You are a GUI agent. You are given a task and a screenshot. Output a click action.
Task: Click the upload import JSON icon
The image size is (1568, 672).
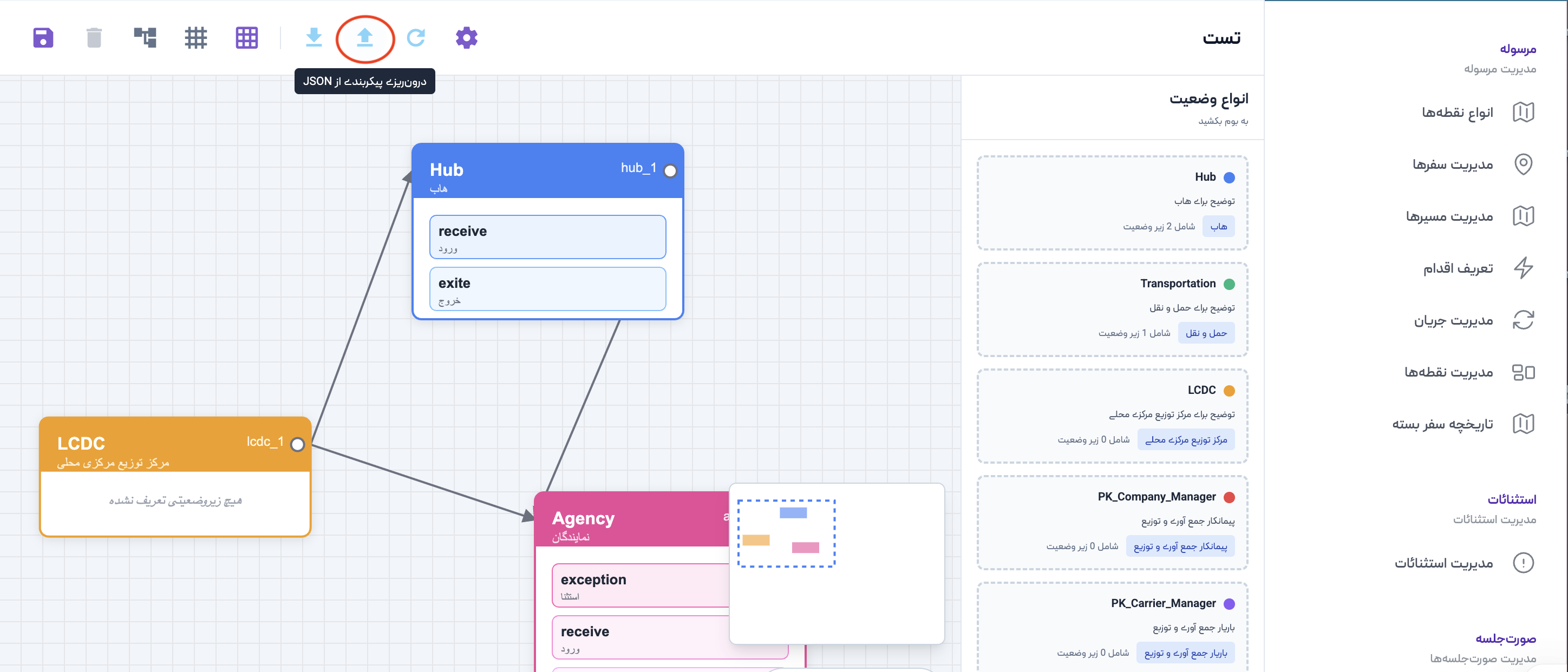pyautogui.click(x=364, y=38)
